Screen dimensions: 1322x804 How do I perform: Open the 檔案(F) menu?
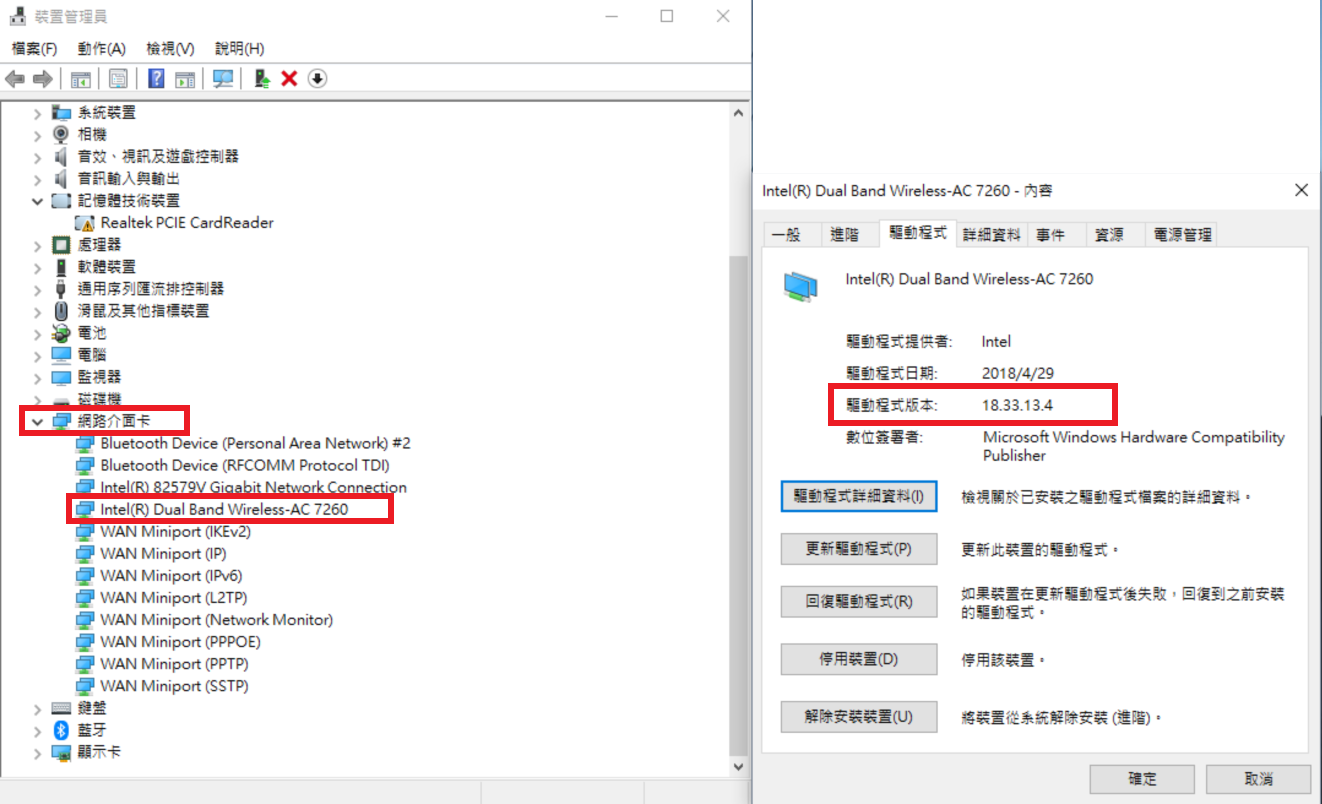[x=34, y=48]
